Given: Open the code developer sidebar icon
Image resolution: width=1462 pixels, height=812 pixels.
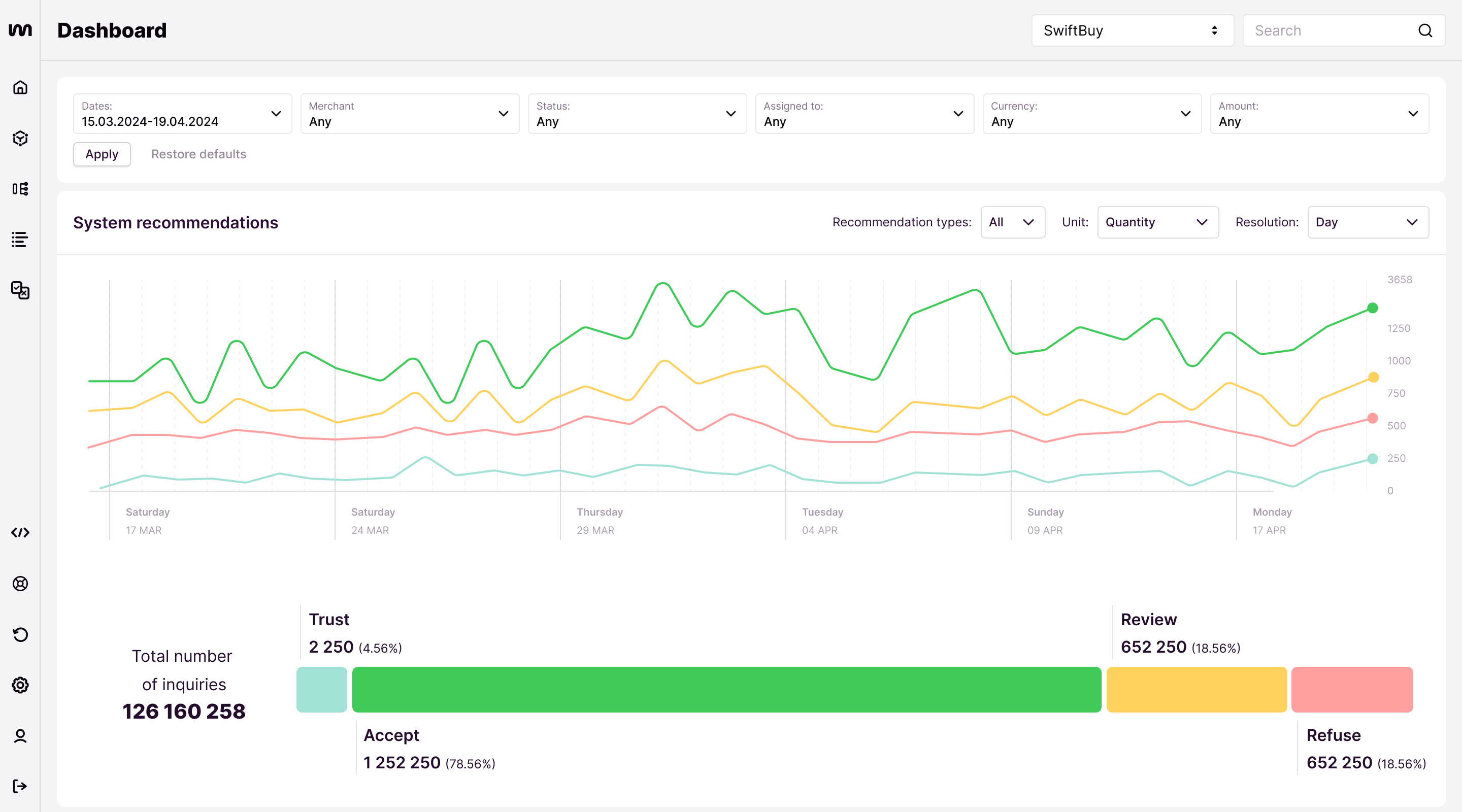Looking at the screenshot, I should (20, 532).
